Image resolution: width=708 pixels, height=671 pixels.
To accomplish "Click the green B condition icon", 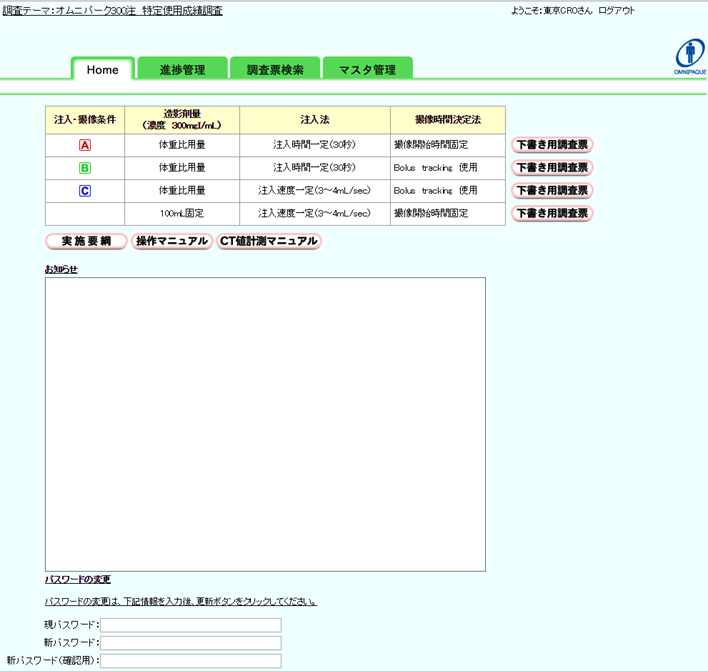I will 85,168.
